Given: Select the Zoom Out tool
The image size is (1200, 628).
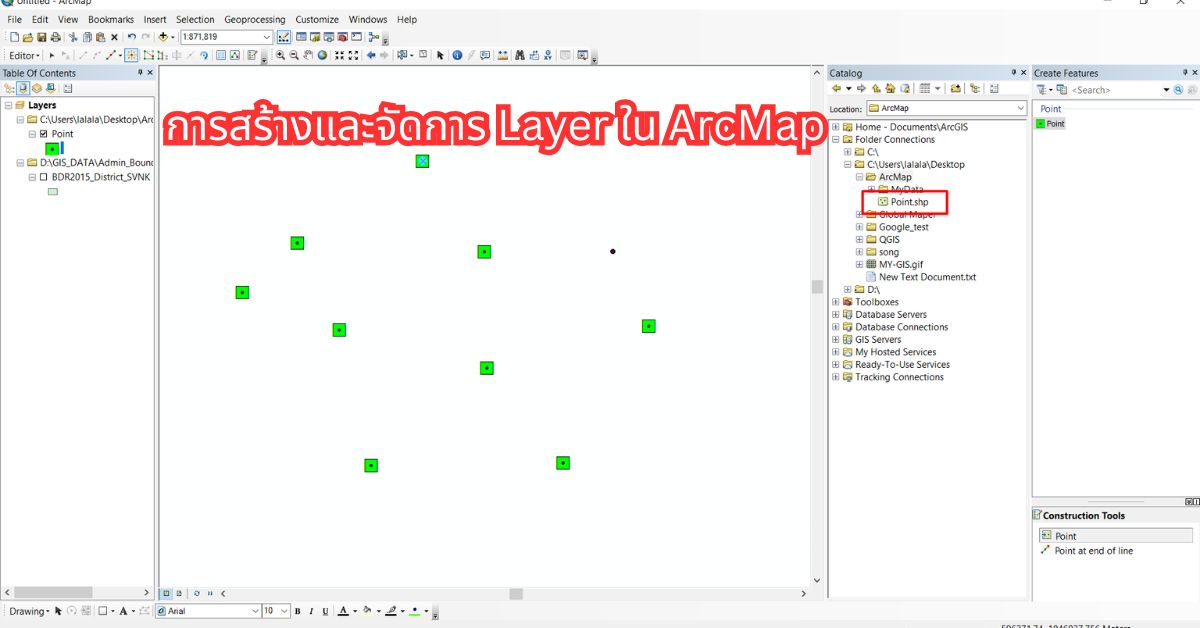Looking at the screenshot, I should pos(294,55).
